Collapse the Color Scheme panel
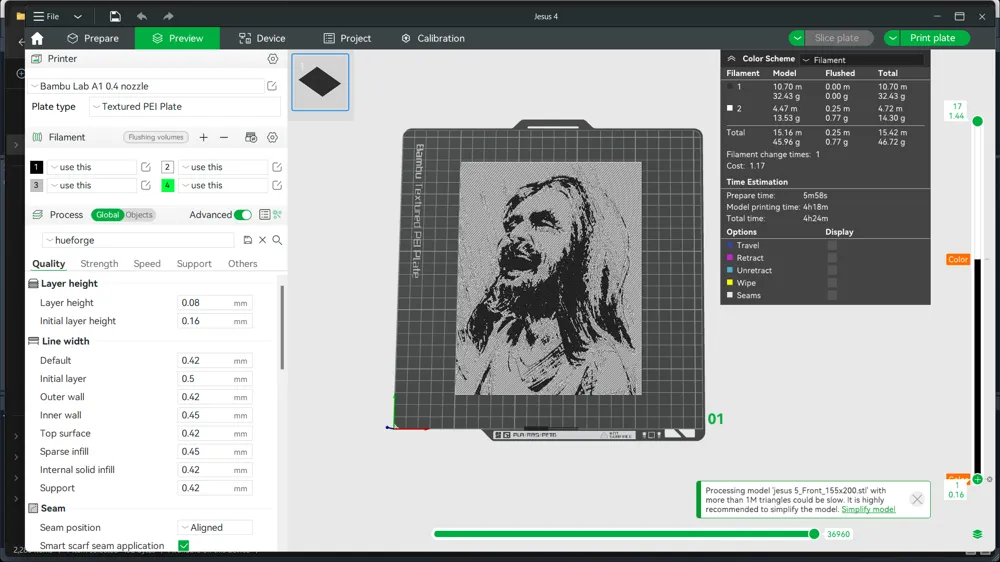This screenshot has width=1000, height=562. point(732,59)
